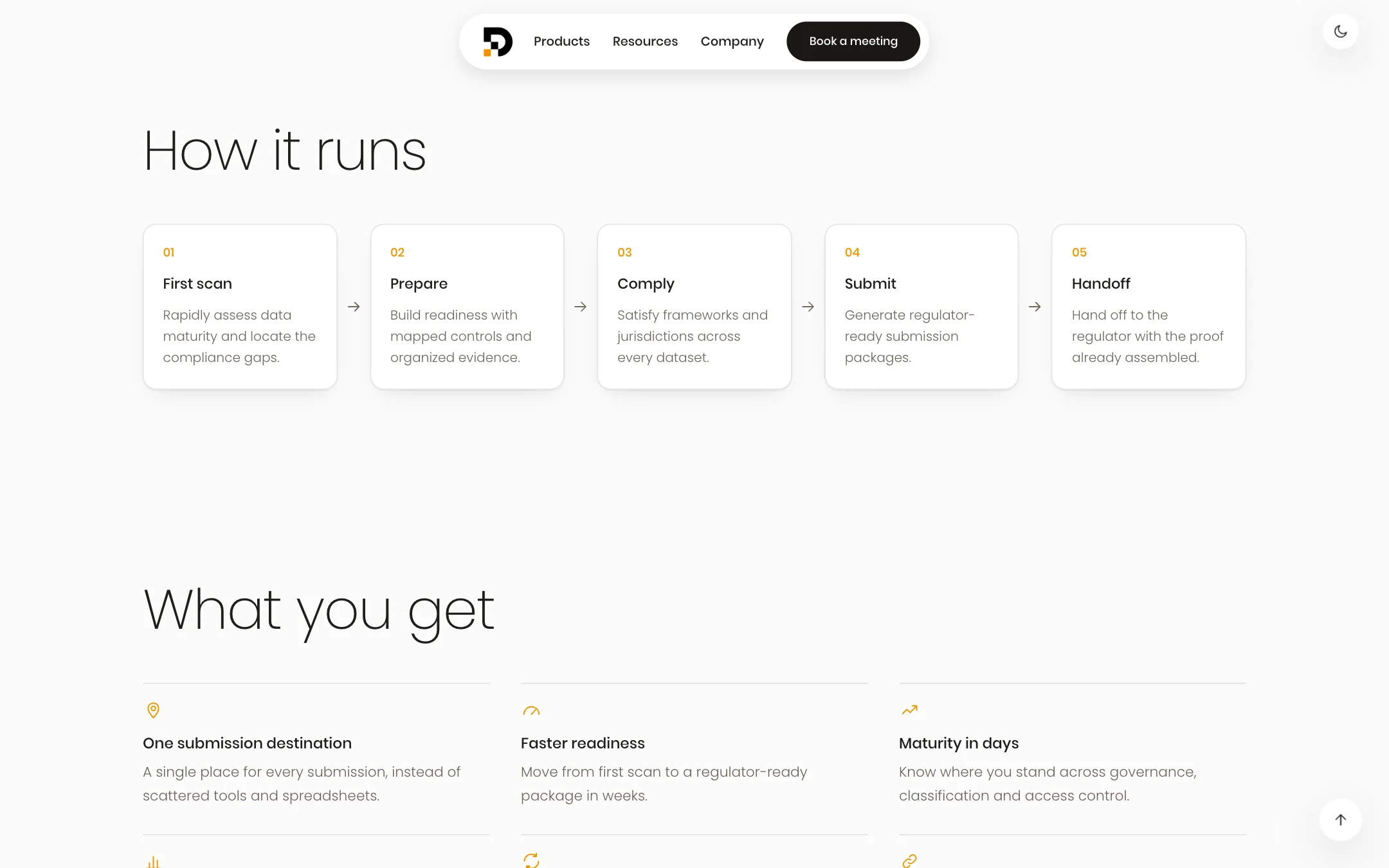This screenshot has height=868, width=1389.
Task: Click map pin icon above One submission destination
Action: coord(153,710)
